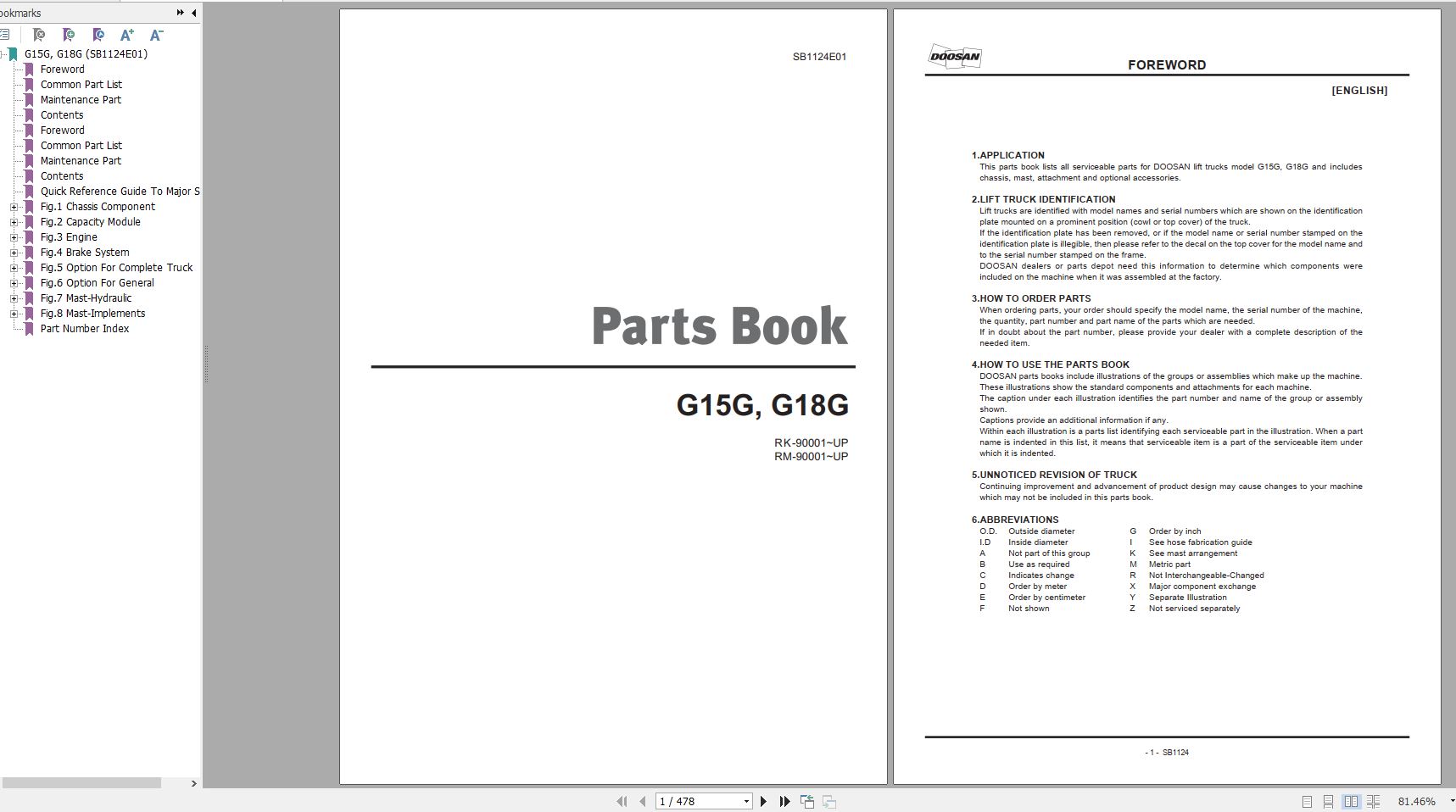
Task: Collapse the G15G, G18G root bookmark
Action: tap(3, 54)
